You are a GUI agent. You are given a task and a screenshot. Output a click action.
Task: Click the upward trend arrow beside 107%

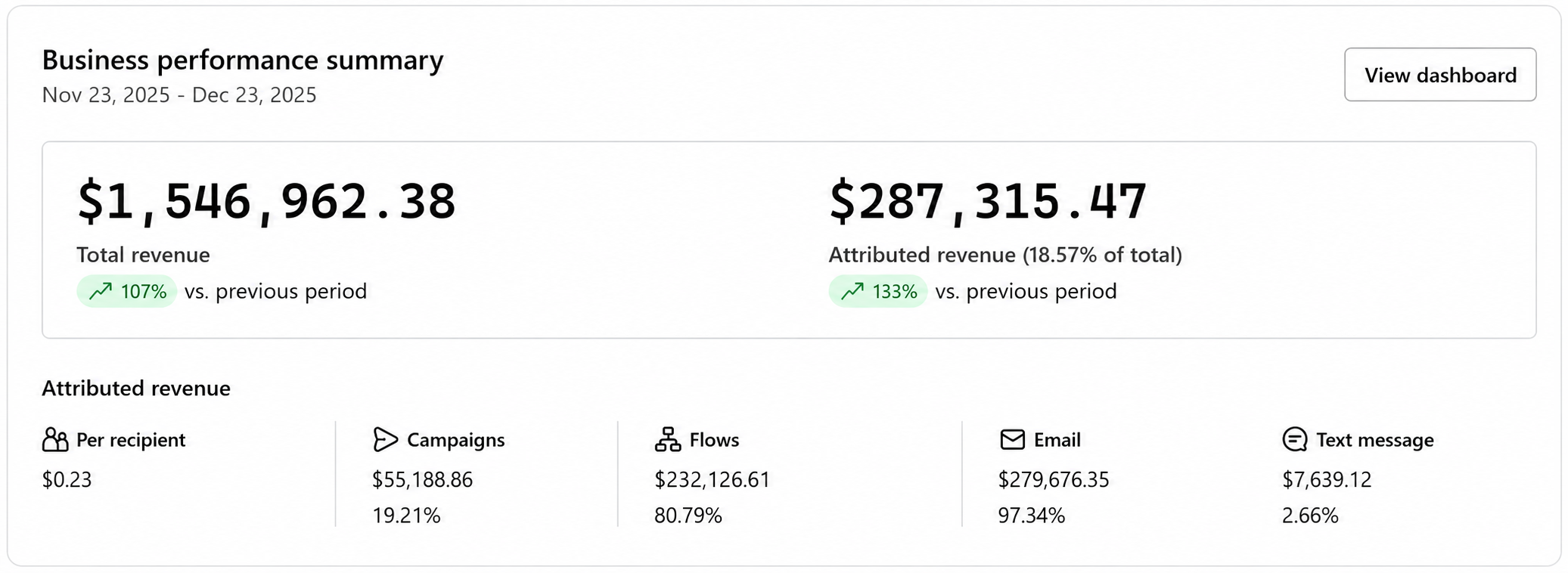click(101, 291)
